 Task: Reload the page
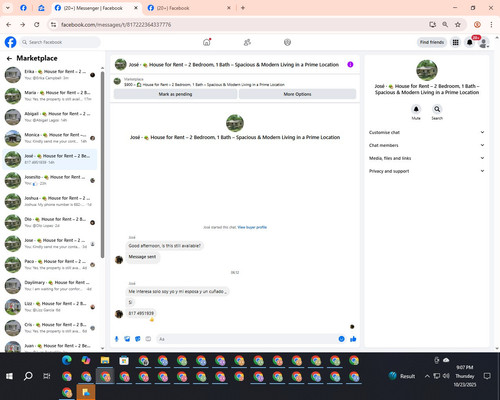tap(37, 25)
